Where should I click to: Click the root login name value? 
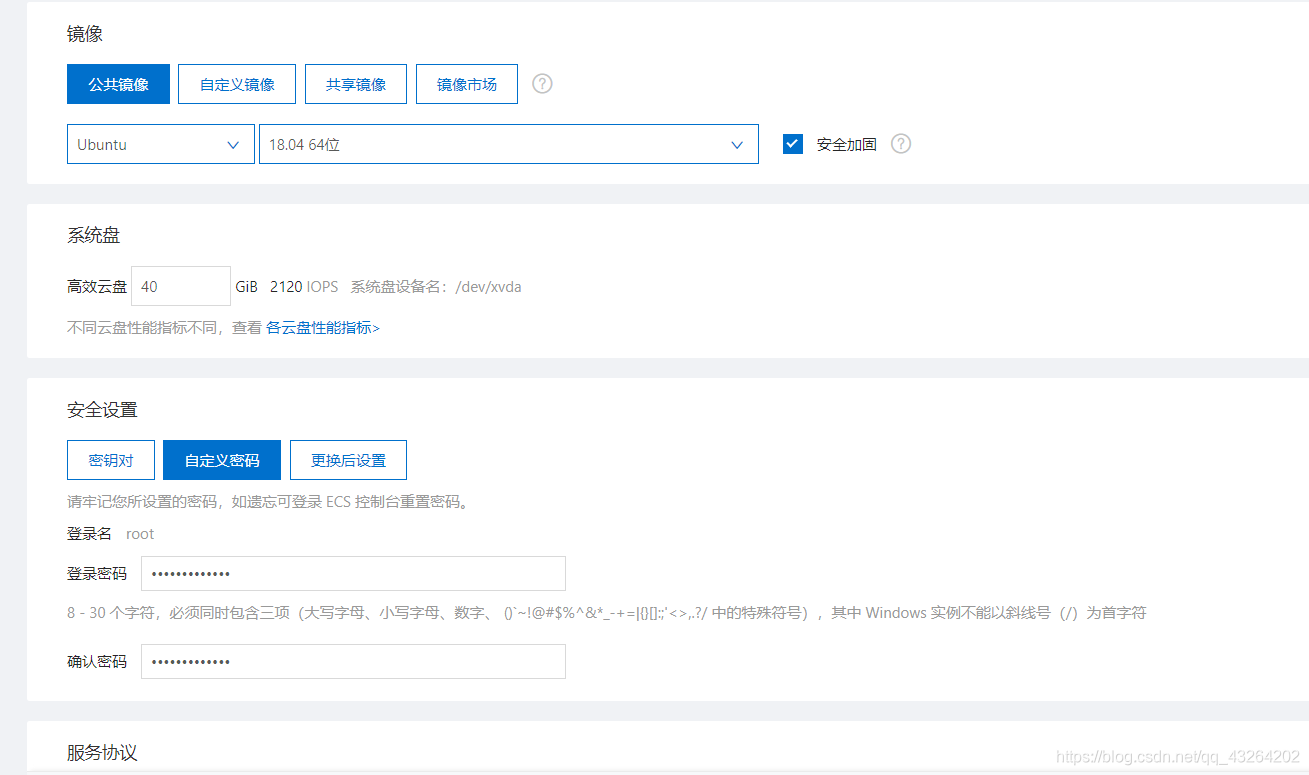(x=140, y=534)
